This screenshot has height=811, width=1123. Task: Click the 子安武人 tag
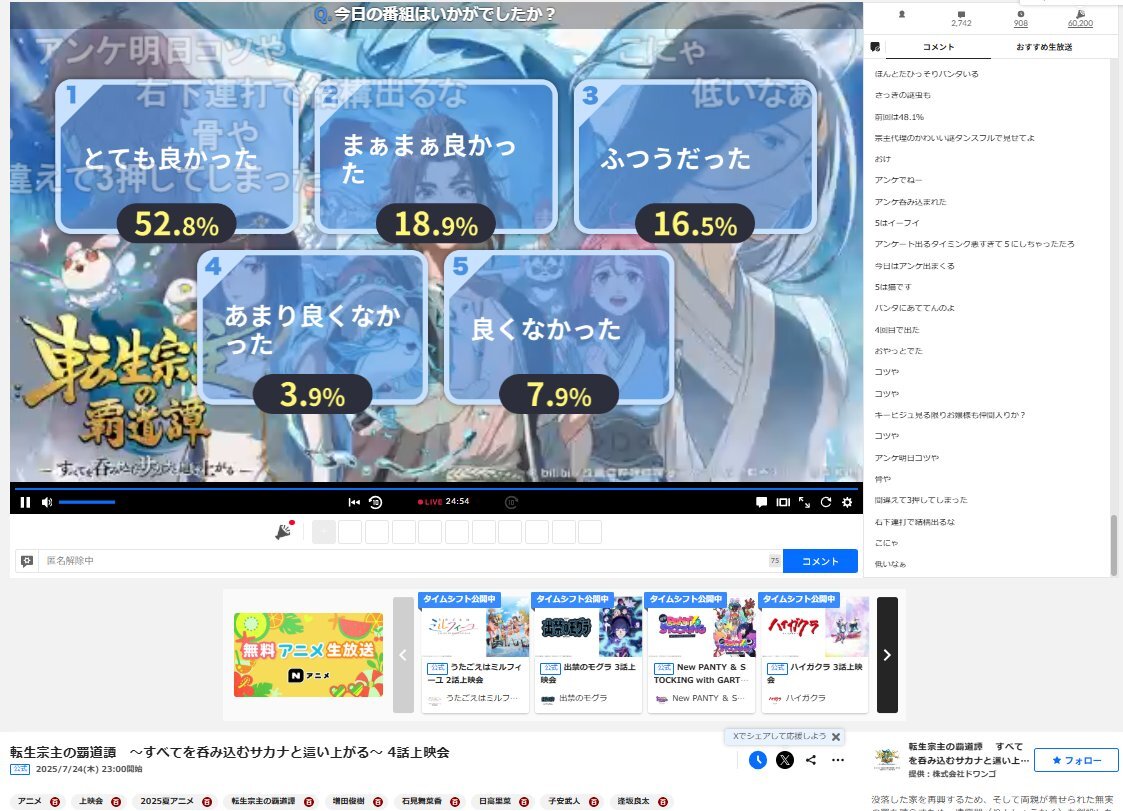click(x=564, y=801)
